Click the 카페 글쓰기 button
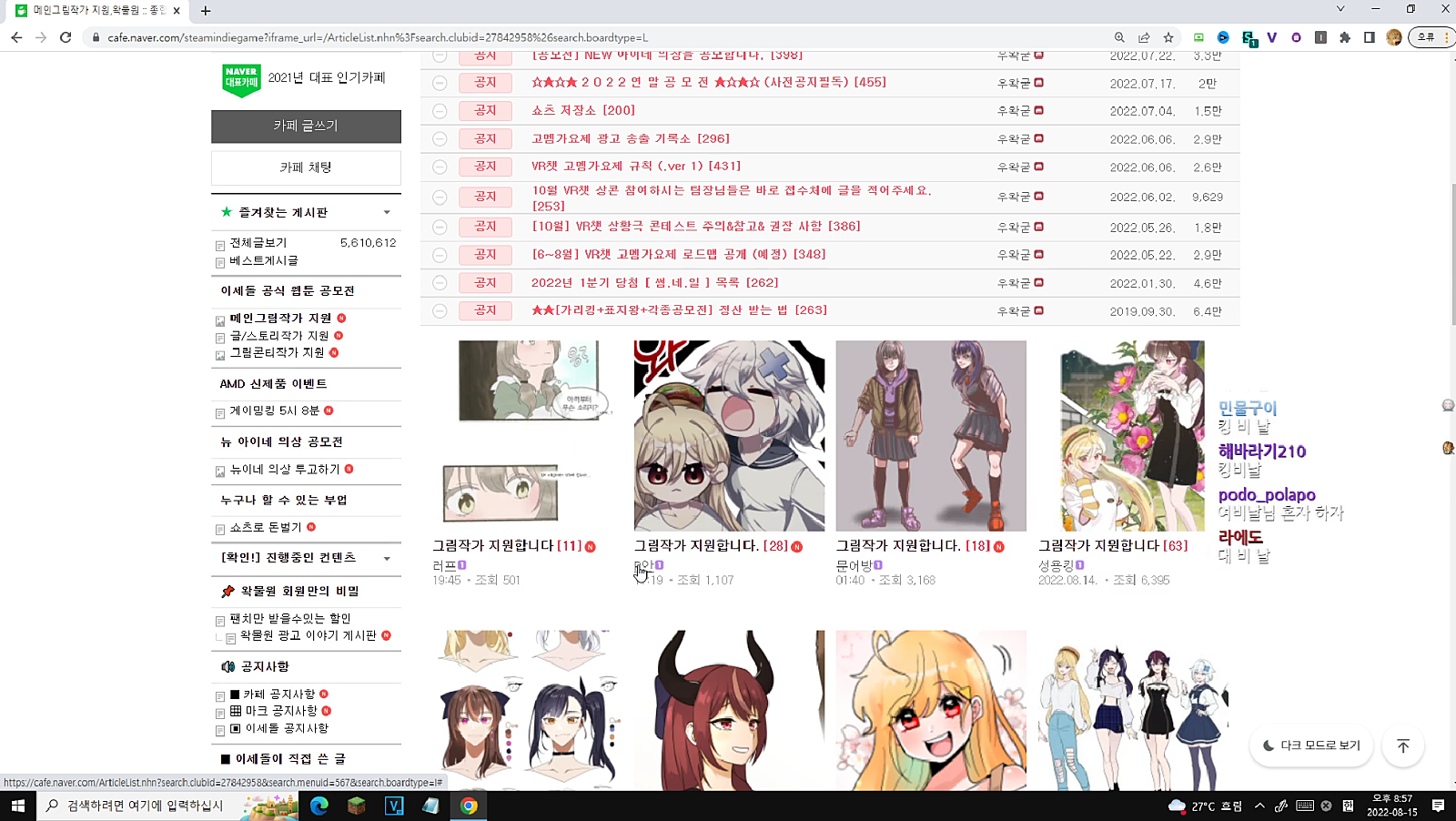 [x=306, y=127]
